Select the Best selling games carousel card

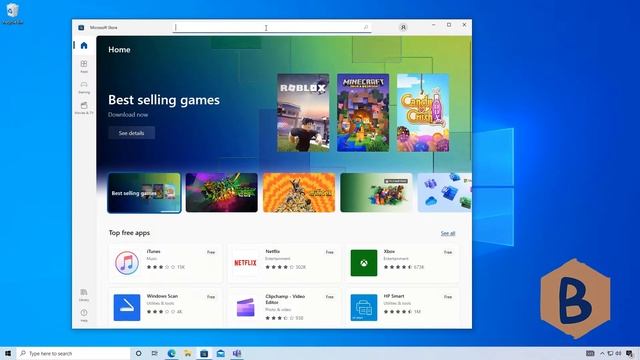coord(144,193)
